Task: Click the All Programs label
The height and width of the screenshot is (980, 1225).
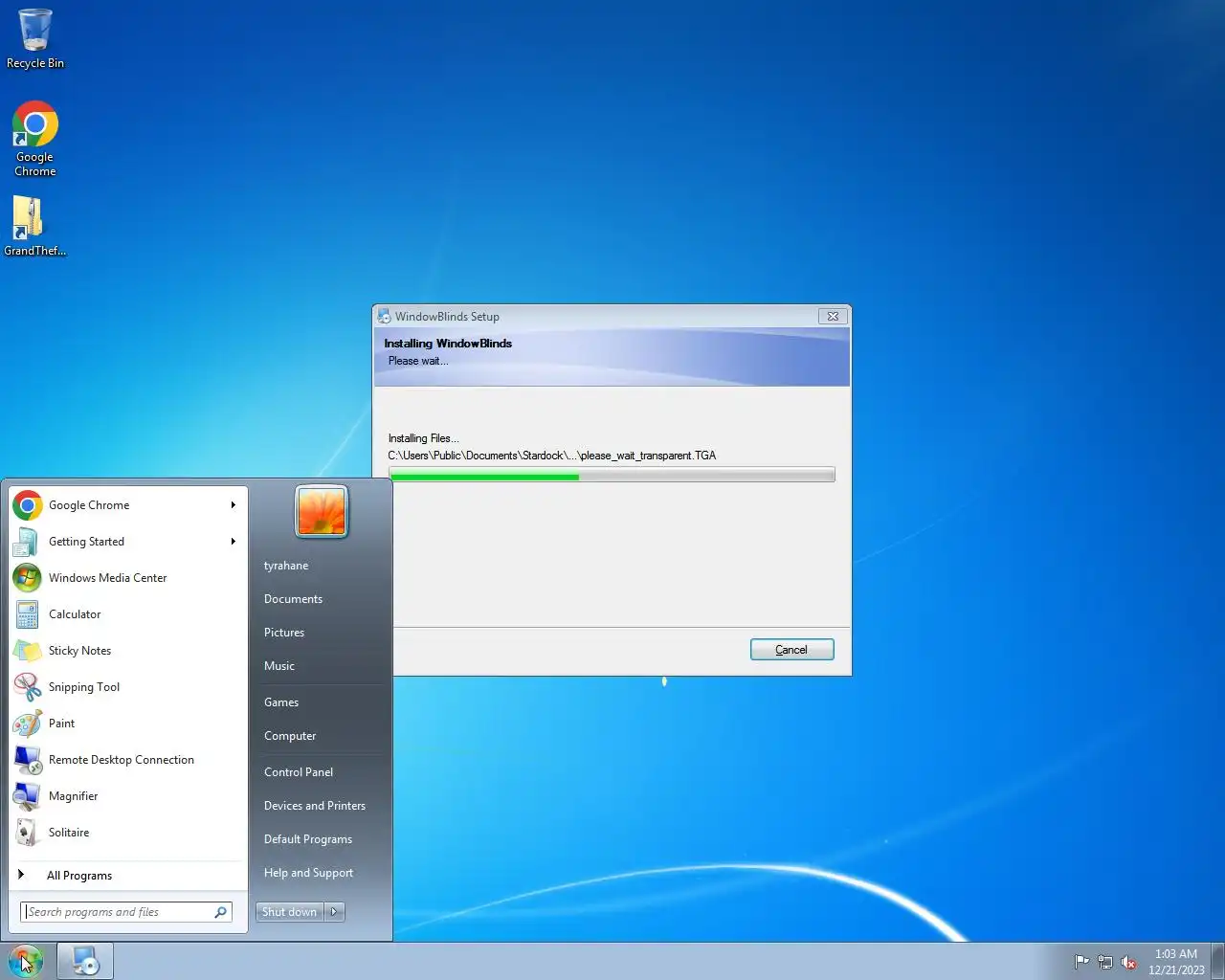Action: click(79, 876)
